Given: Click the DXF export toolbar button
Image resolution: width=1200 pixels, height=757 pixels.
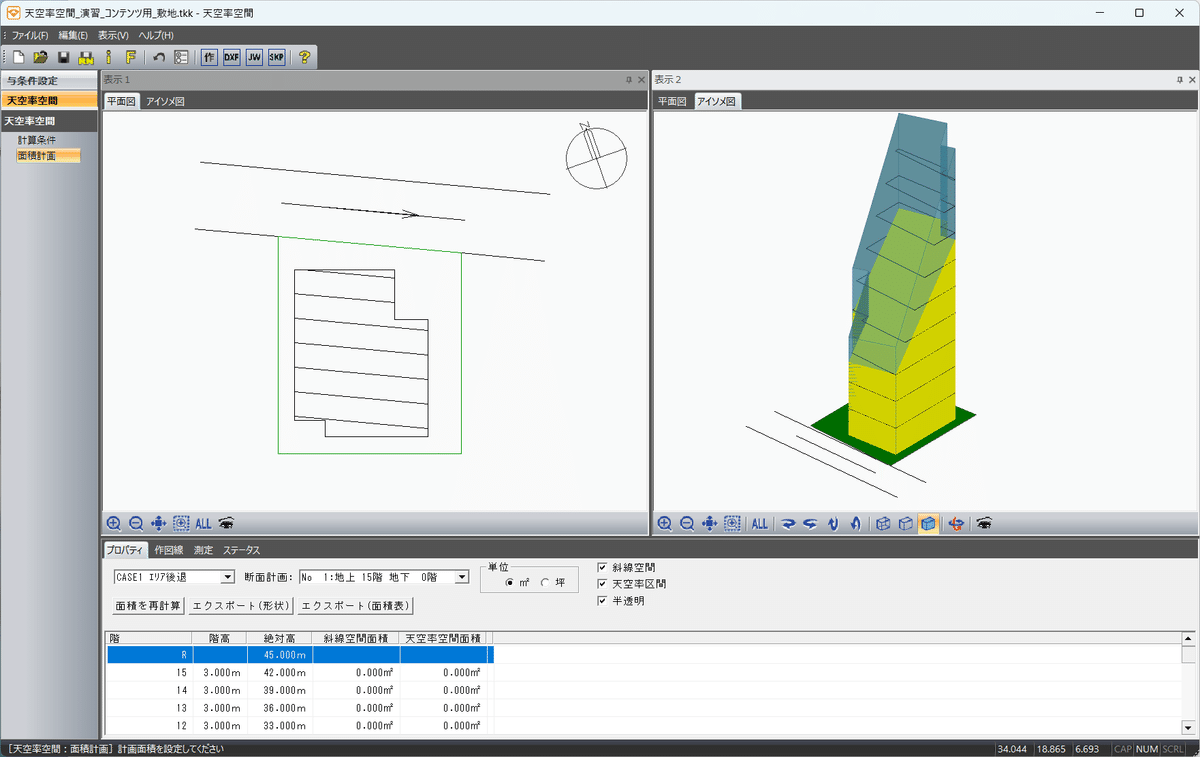Looking at the screenshot, I should pyautogui.click(x=232, y=57).
